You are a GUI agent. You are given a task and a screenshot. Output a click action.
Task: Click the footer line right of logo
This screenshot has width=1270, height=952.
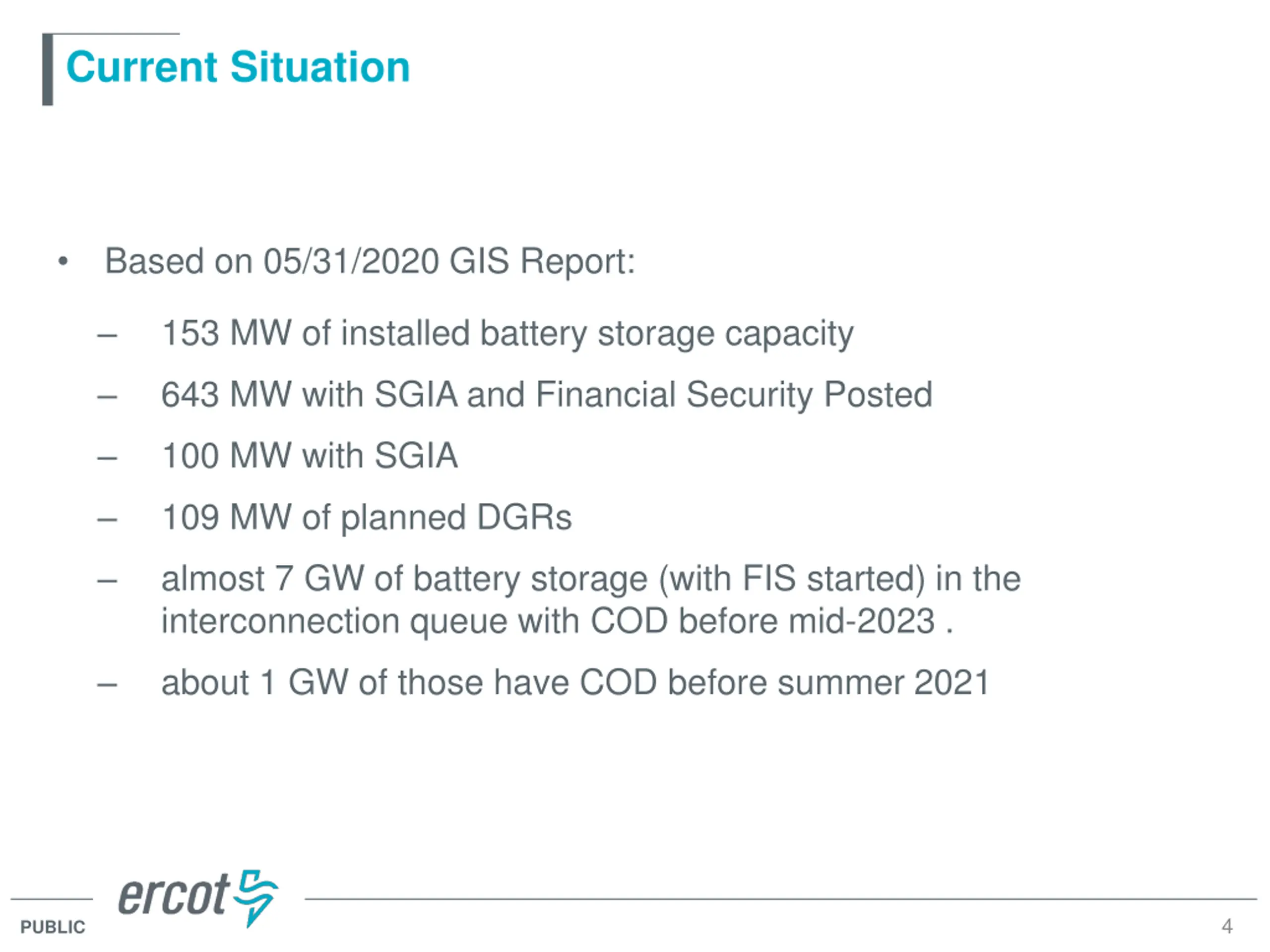[781, 899]
